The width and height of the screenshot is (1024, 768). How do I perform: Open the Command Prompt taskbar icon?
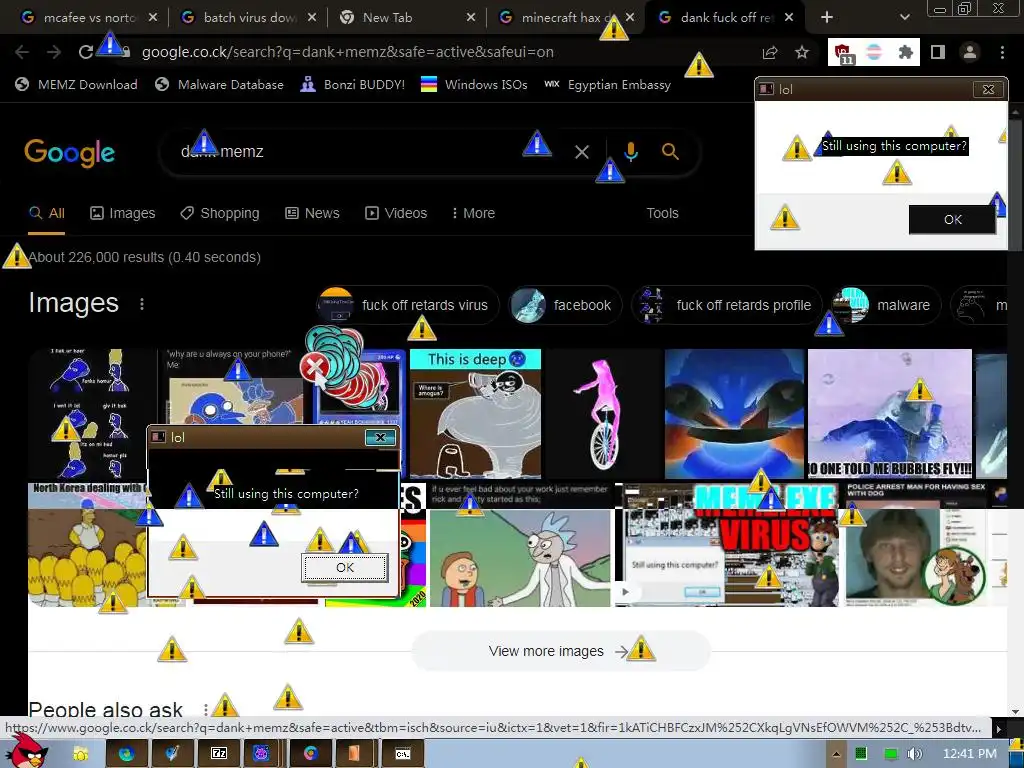pos(403,754)
